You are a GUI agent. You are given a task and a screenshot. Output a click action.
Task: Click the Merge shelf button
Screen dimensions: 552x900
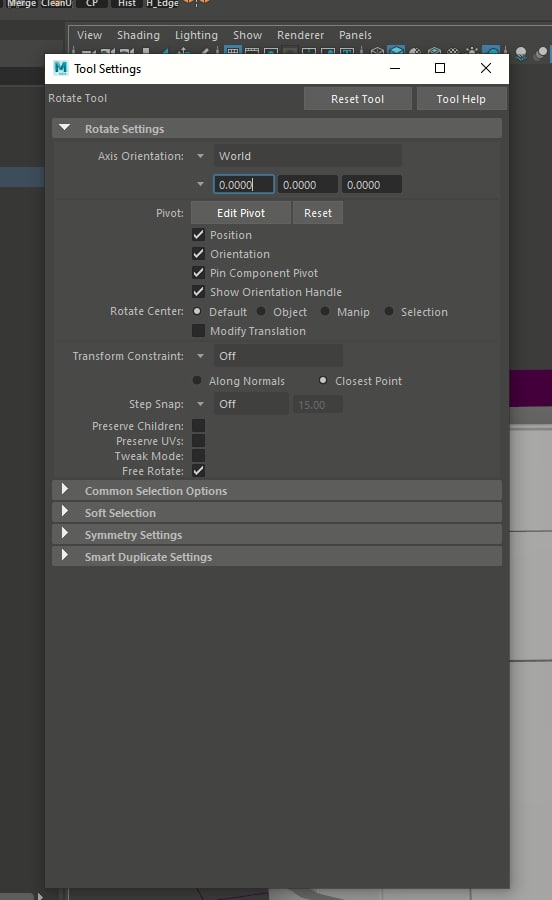click(x=21, y=3)
